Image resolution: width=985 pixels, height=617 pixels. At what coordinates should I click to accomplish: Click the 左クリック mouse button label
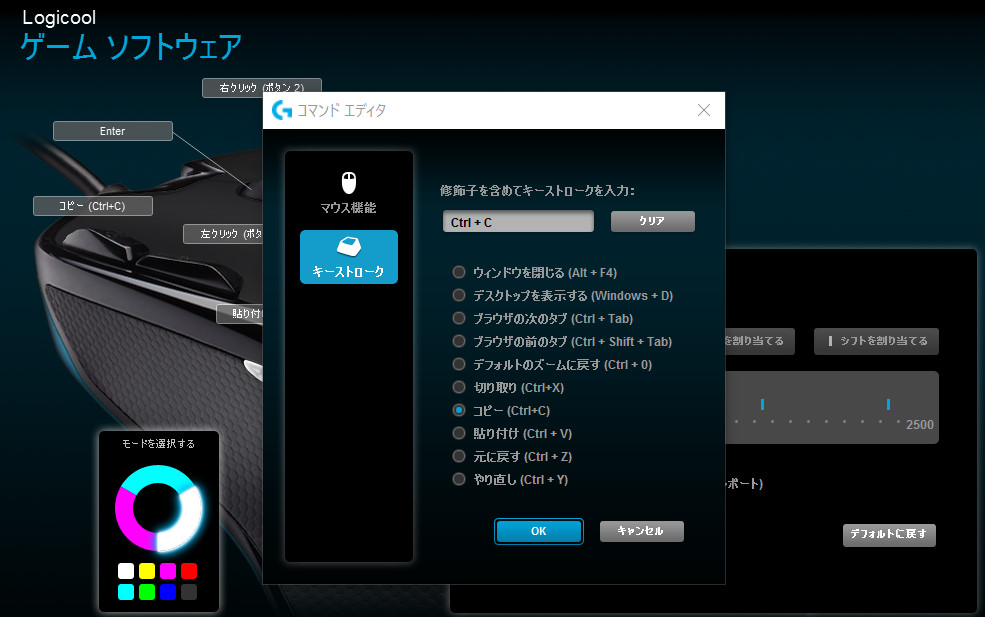pyautogui.click(x=224, y=234)
